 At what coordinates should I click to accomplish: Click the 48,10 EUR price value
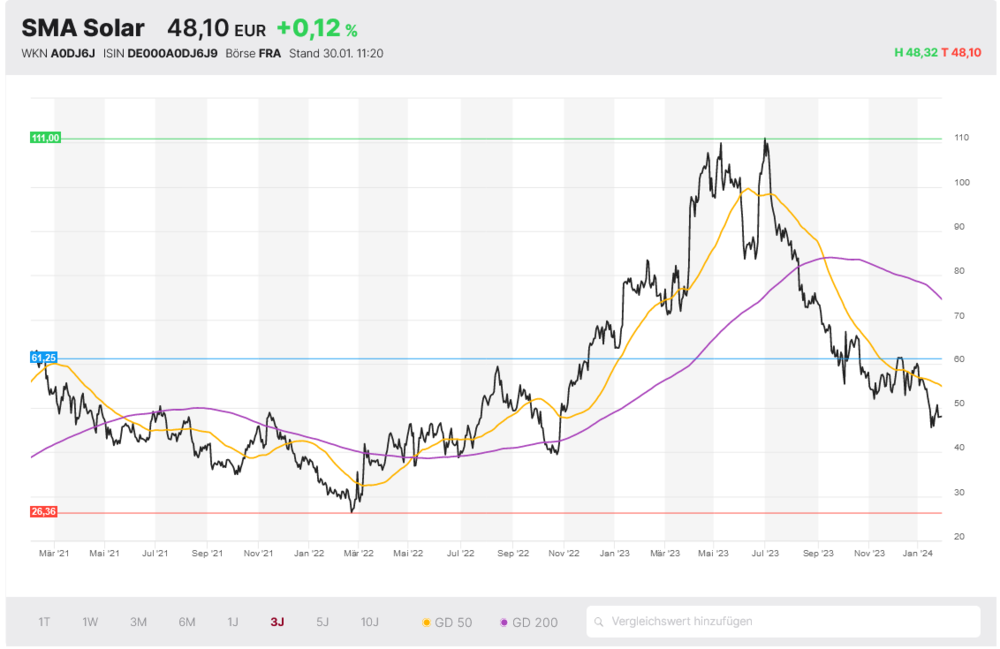[x=216, y=29]
